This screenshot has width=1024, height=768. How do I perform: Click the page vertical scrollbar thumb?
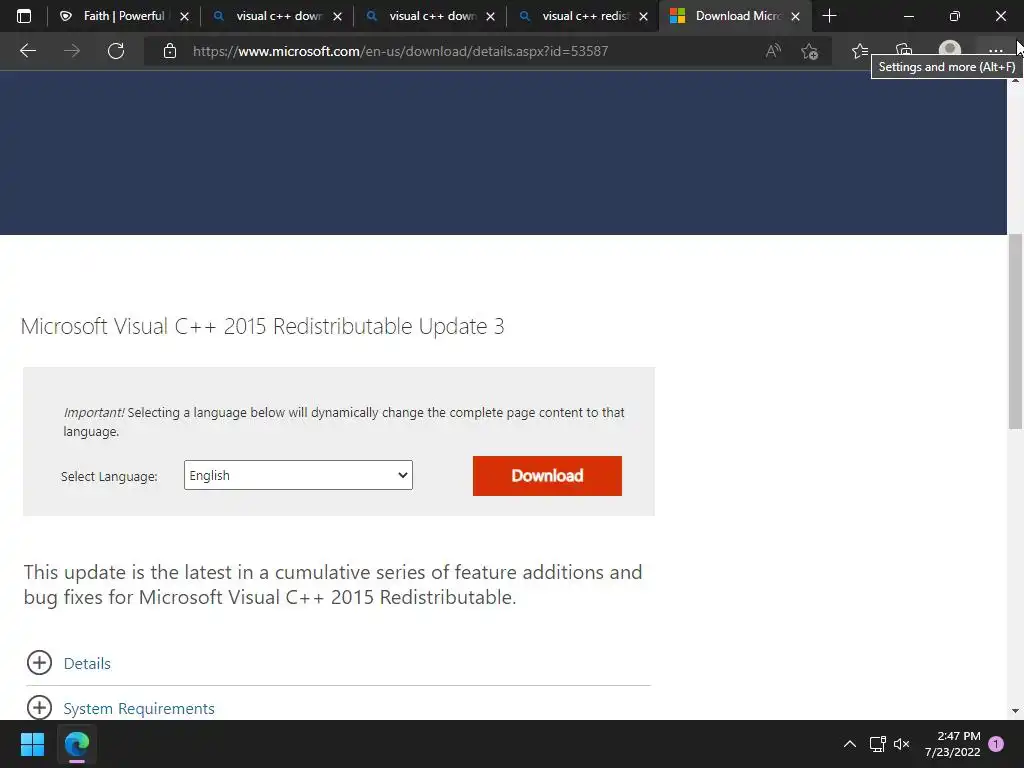point(1015,331)
